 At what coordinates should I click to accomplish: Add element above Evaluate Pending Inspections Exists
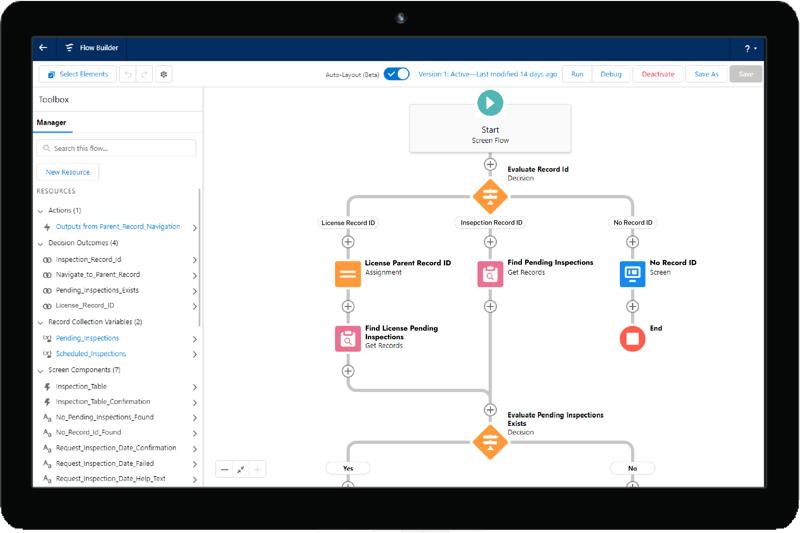[490, 410]
